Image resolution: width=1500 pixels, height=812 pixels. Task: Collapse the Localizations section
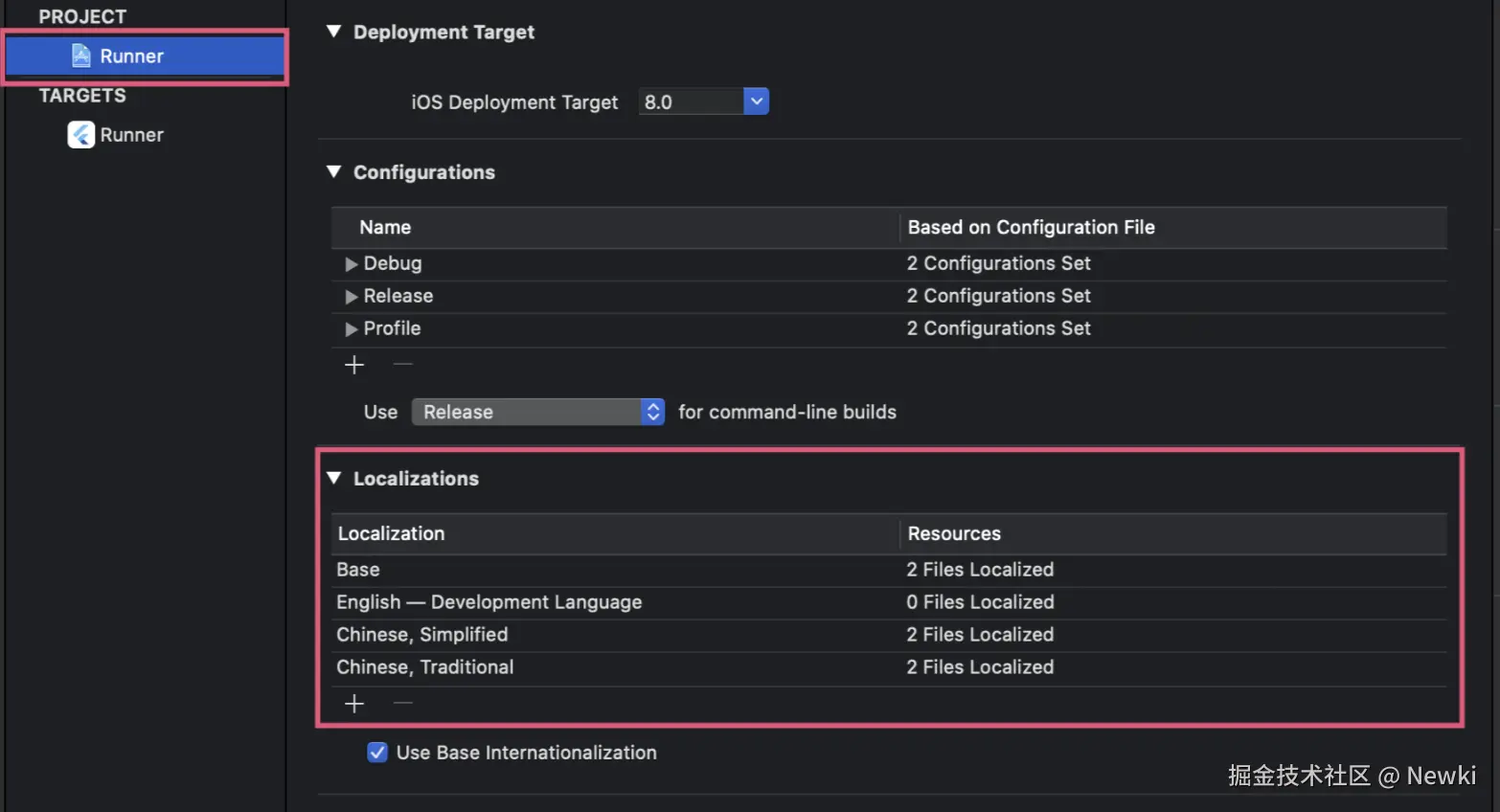coord(334,478)
